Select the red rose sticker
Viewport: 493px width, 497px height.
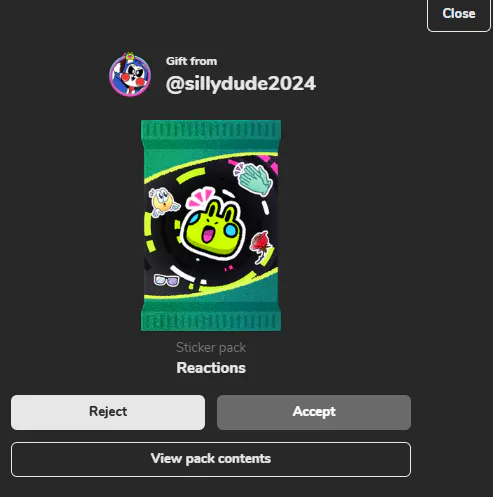261,246
